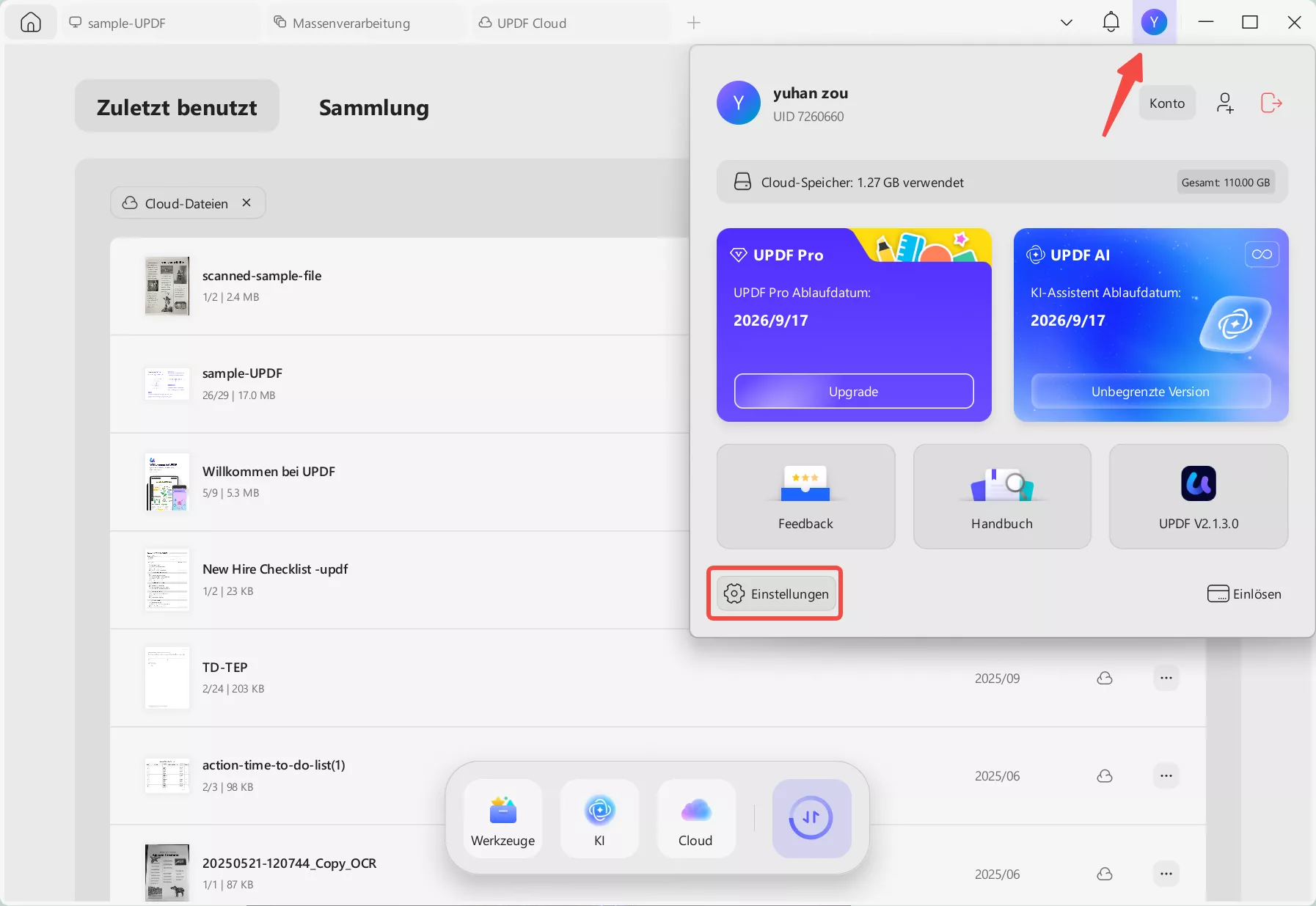Select the Sammlung tab
The width and height of the screenshot is (1316, 906).
pos(374,107)
